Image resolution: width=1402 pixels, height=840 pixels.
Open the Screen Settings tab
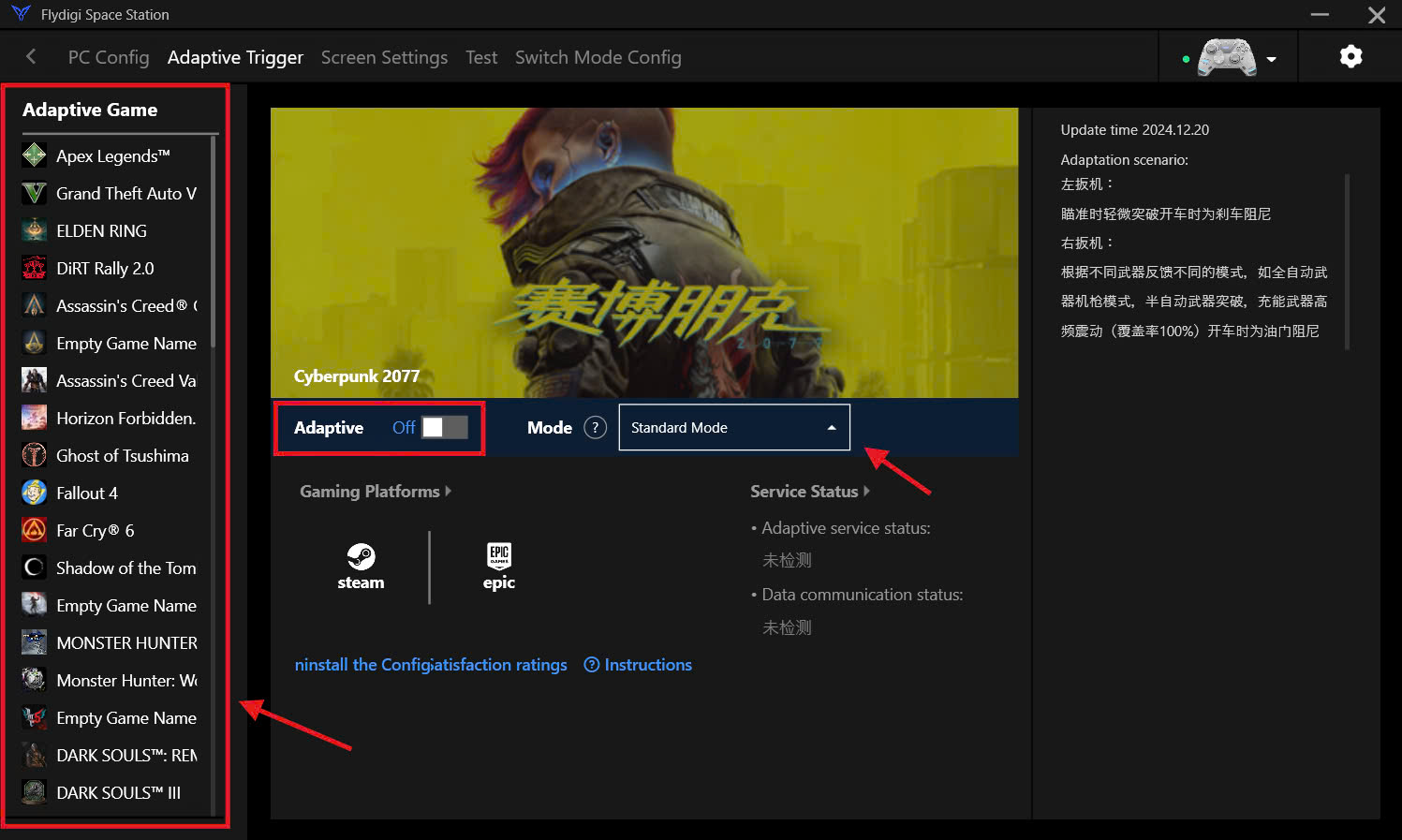384,57
